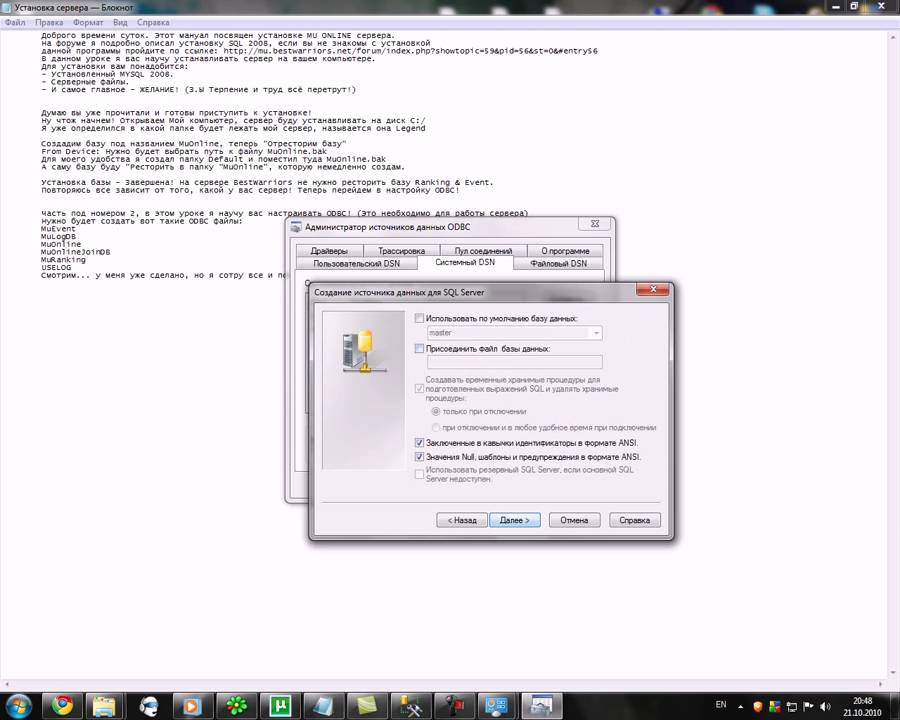The width and height of the screenshot is (900, 720).
Task: Open Windows Explorer folder icon in taskbar
Action: tap(104, 705)
